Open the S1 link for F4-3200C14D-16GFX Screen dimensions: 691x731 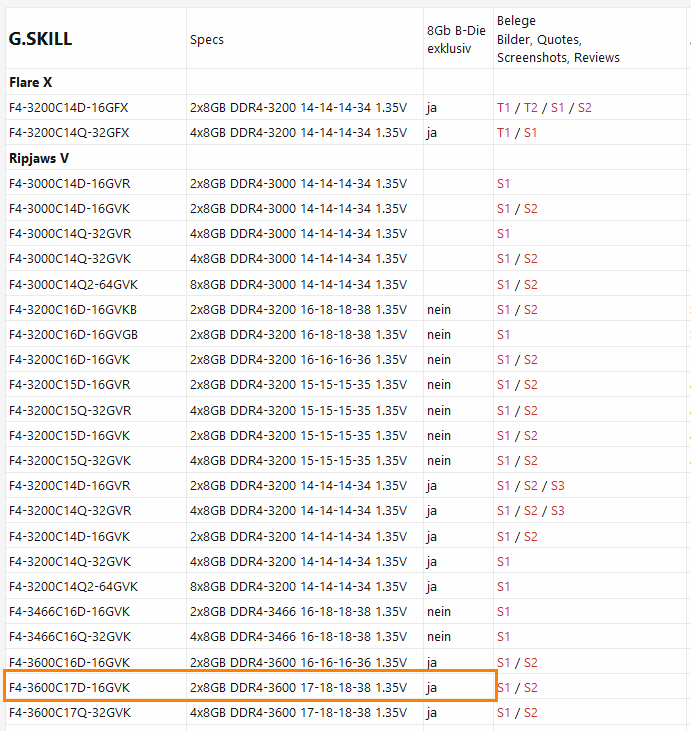(x=558, y=108)
